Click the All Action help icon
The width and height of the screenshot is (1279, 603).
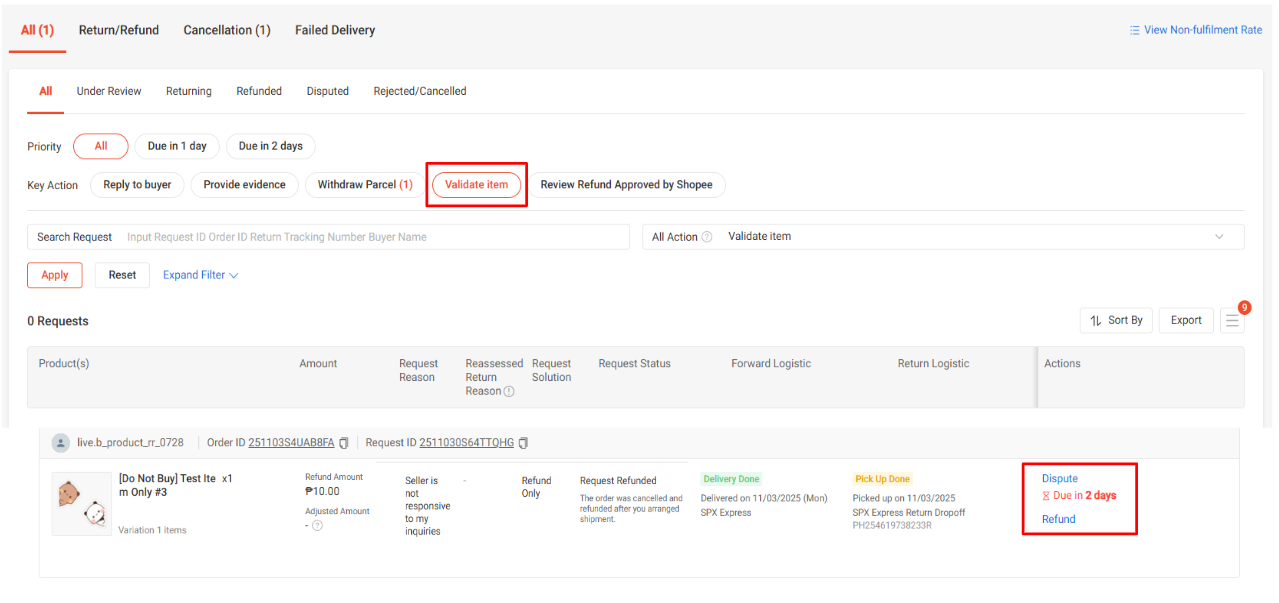(x=707, y=237)
